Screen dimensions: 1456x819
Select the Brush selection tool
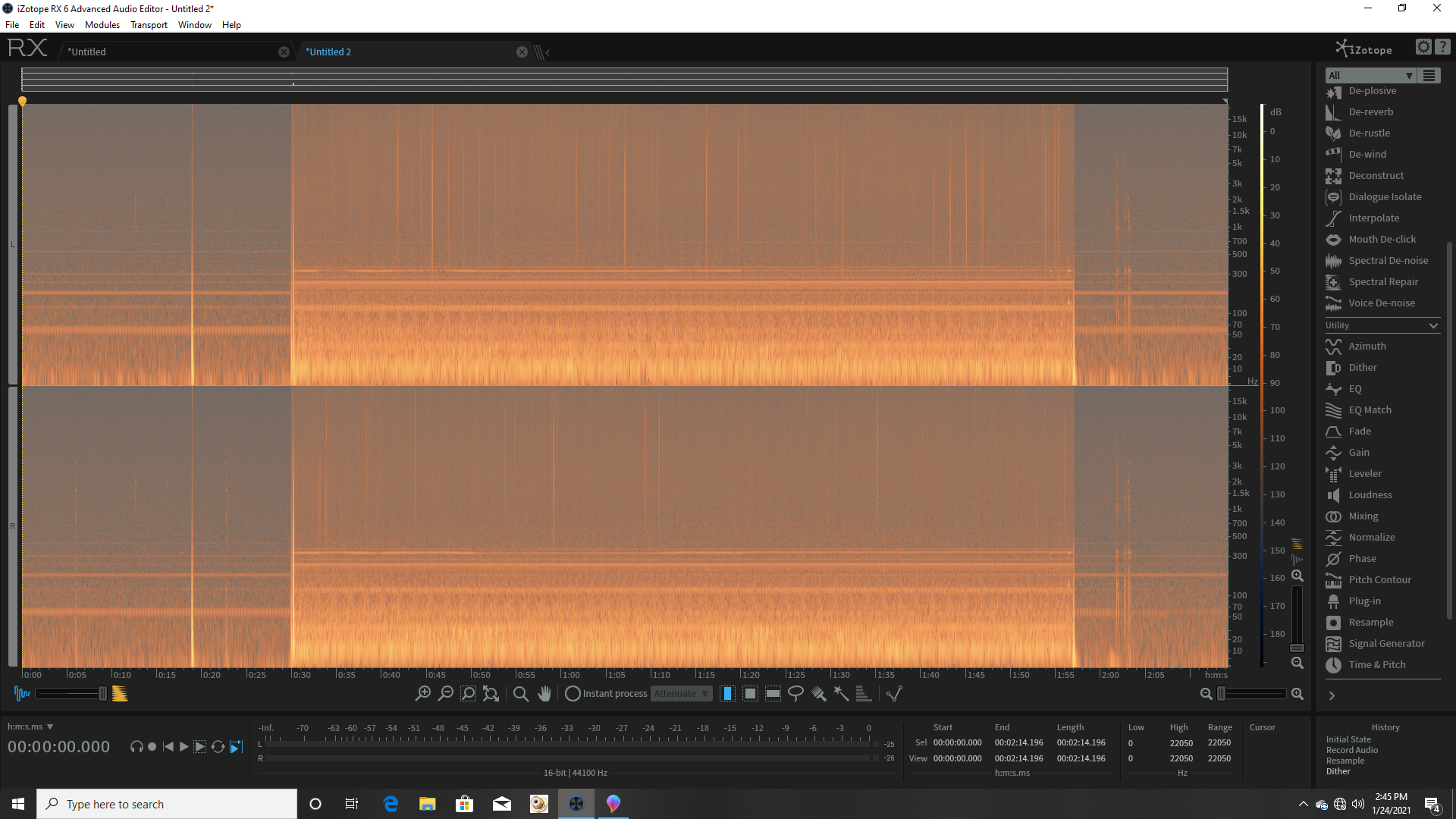(x=818, y=693)
